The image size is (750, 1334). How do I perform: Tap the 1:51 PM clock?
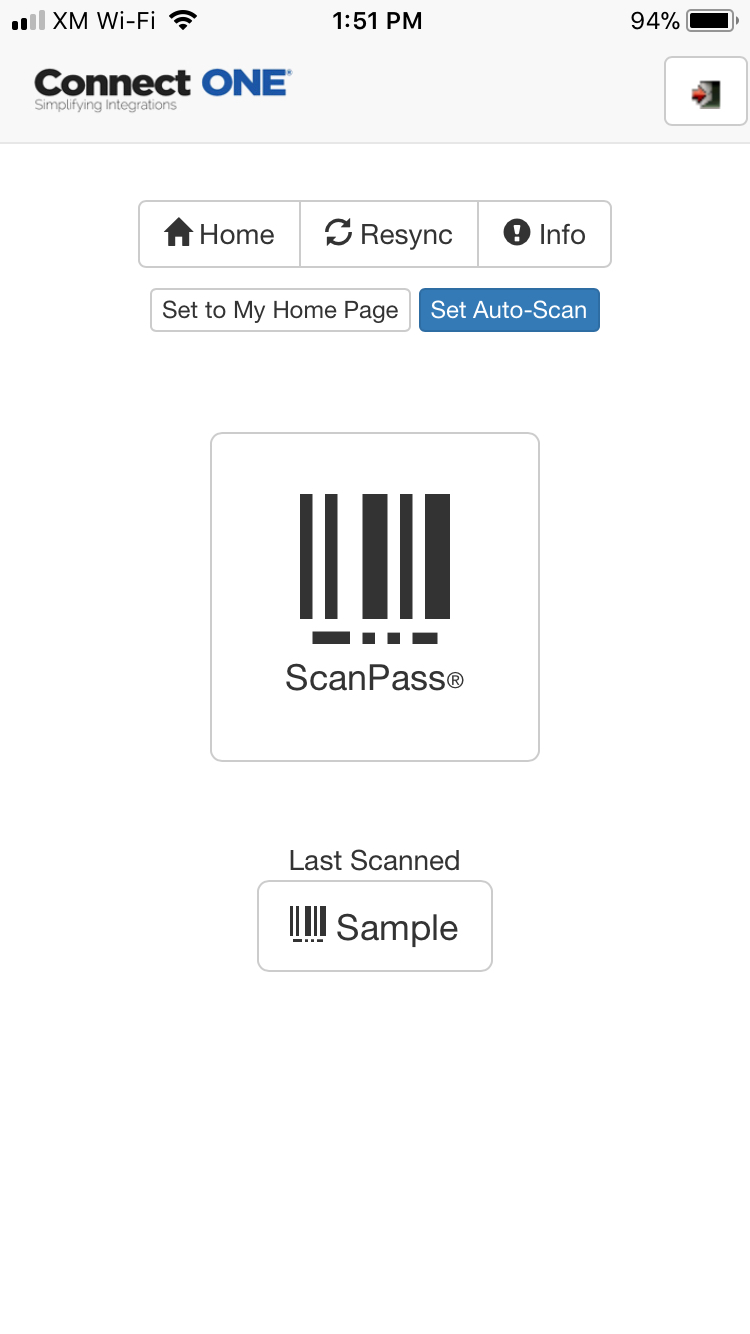point(375,20)
